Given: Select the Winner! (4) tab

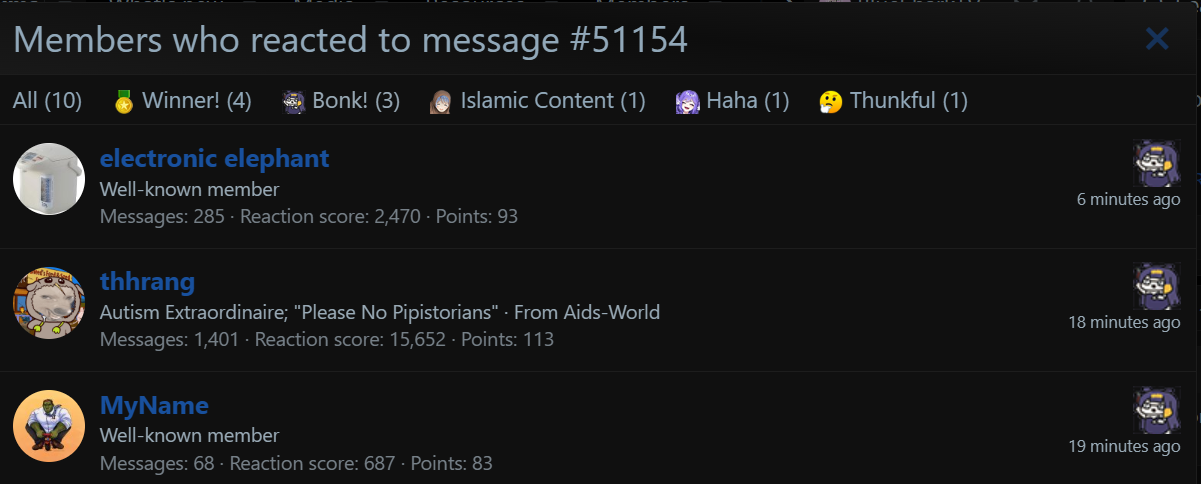Looking at the screenshot, I should tap(182, 100).
